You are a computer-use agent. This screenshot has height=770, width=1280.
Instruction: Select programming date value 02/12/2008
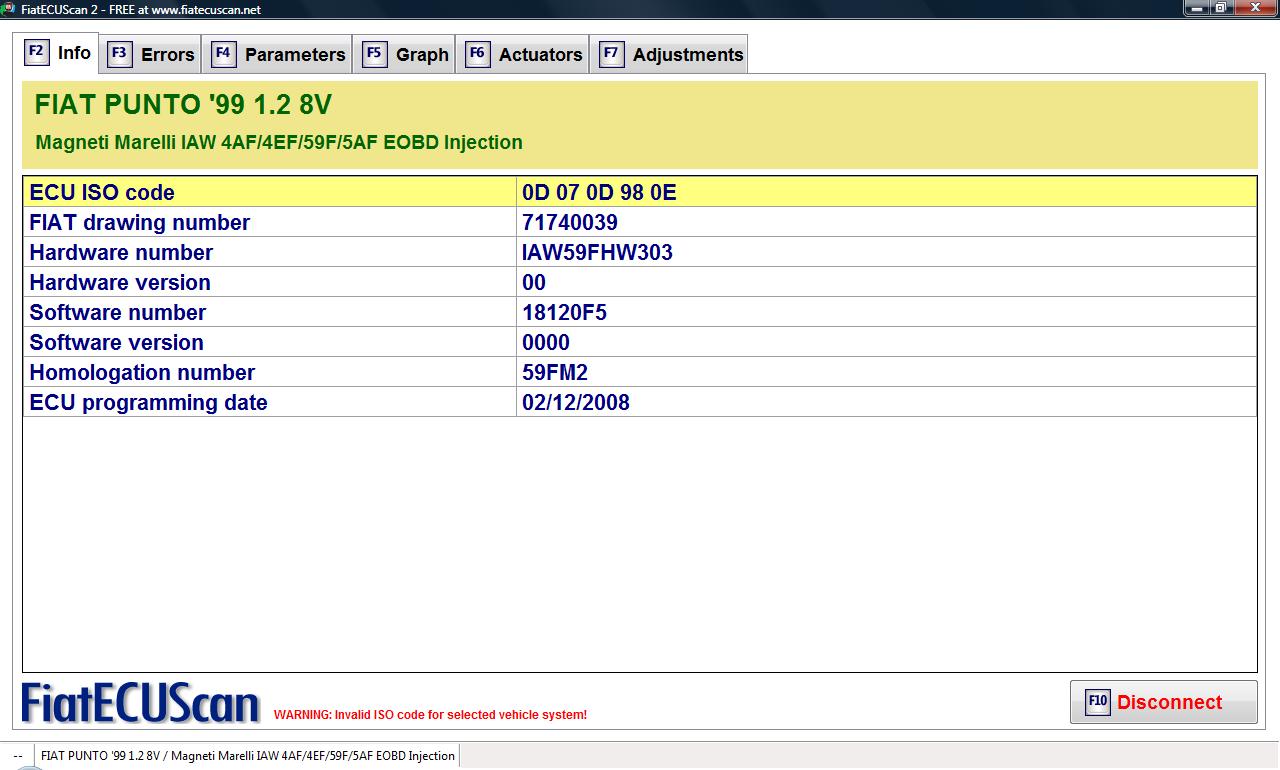[x=576, y=402]
